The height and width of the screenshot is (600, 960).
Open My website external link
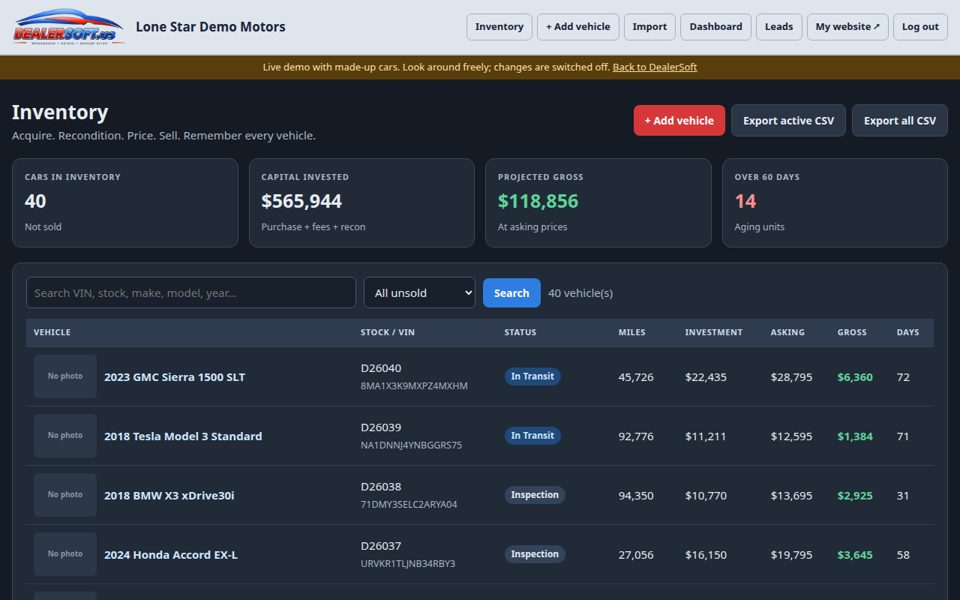tap(847, 27)
